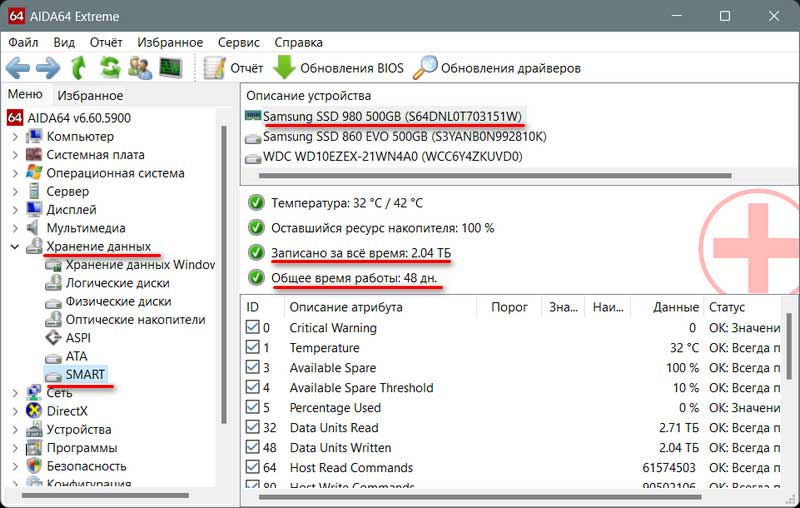Image resolution: width=800 pixels, height=508 pixels.
Task: Open the monitor diagnostics toolbar icon
Action: tap(170, 68)
